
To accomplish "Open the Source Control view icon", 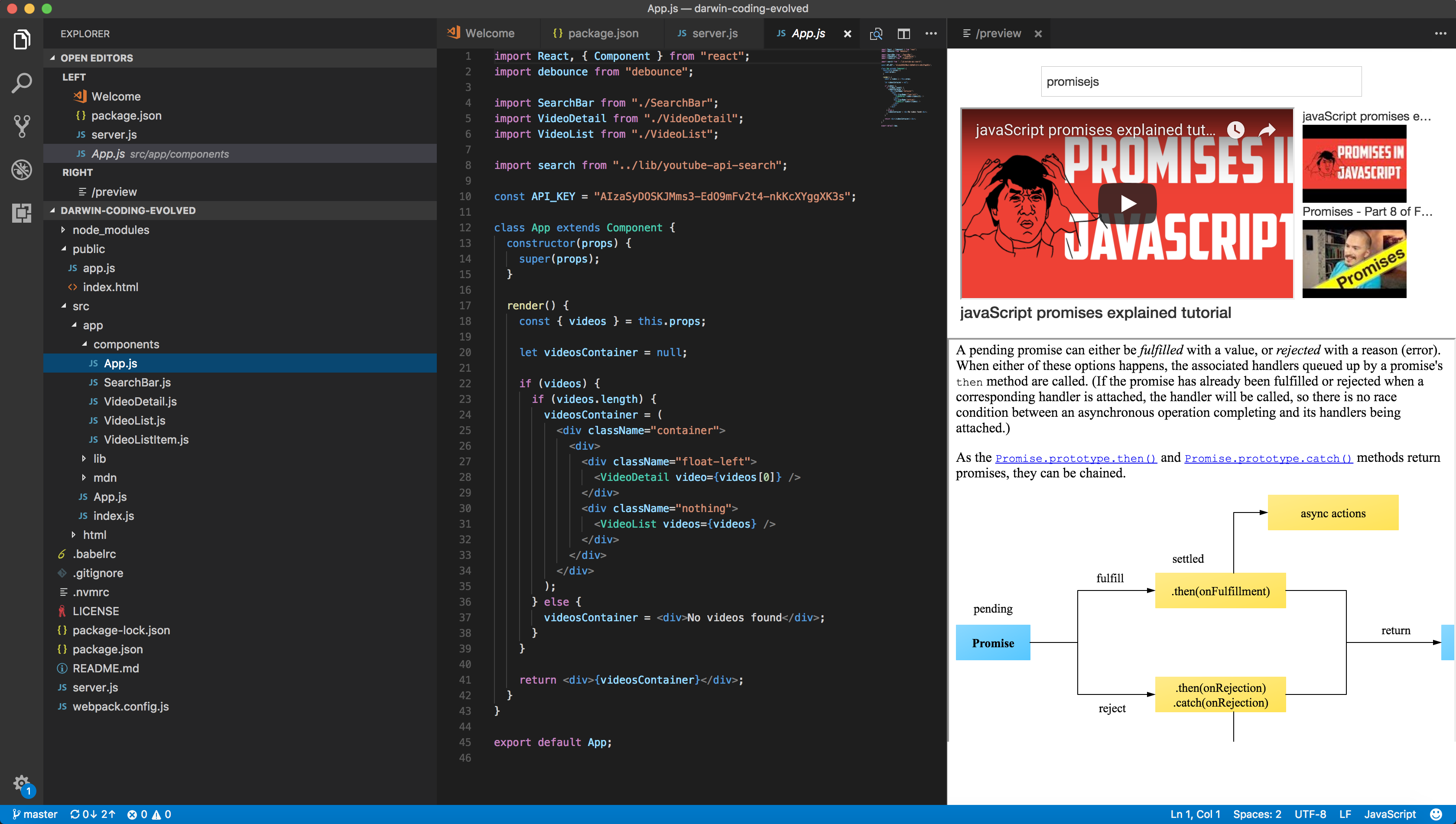I will [22, 126].
